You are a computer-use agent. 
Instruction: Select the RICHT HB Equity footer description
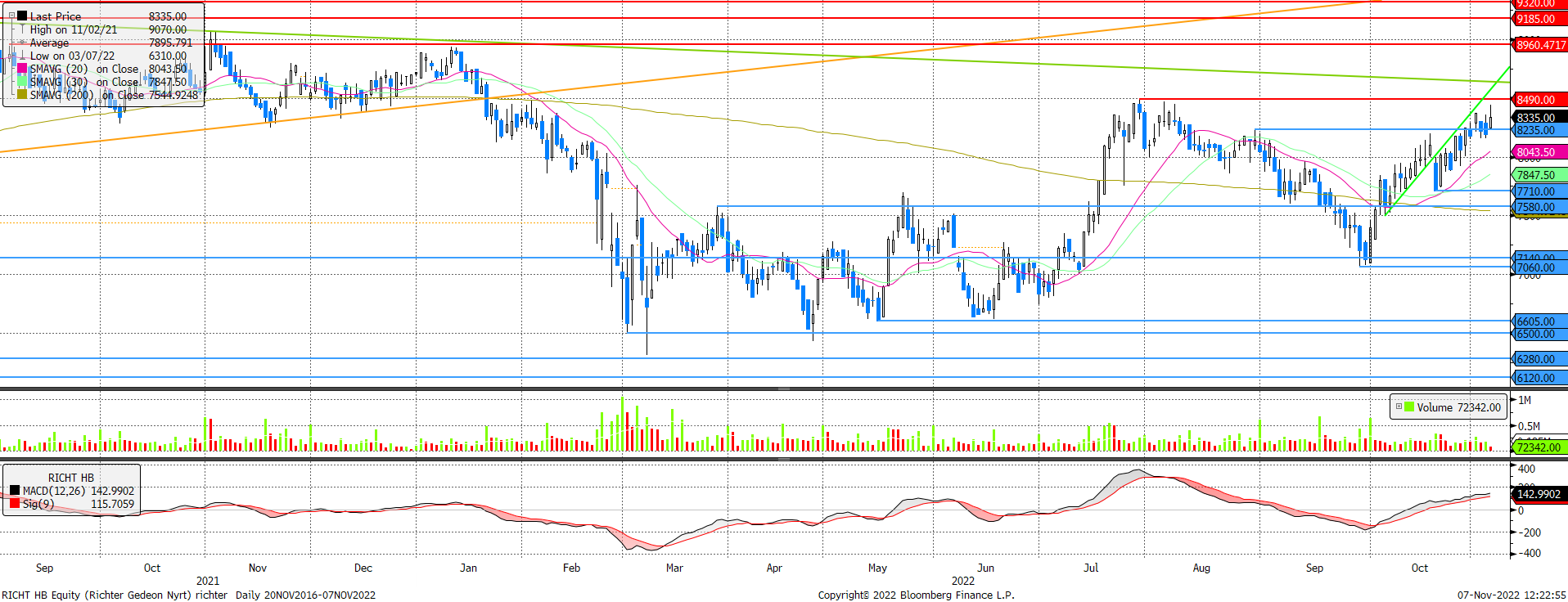115,595
